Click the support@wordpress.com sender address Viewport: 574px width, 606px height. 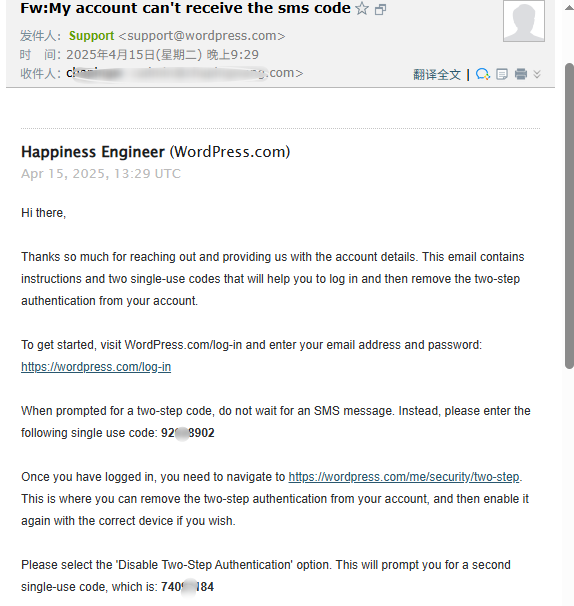(202, 36)
